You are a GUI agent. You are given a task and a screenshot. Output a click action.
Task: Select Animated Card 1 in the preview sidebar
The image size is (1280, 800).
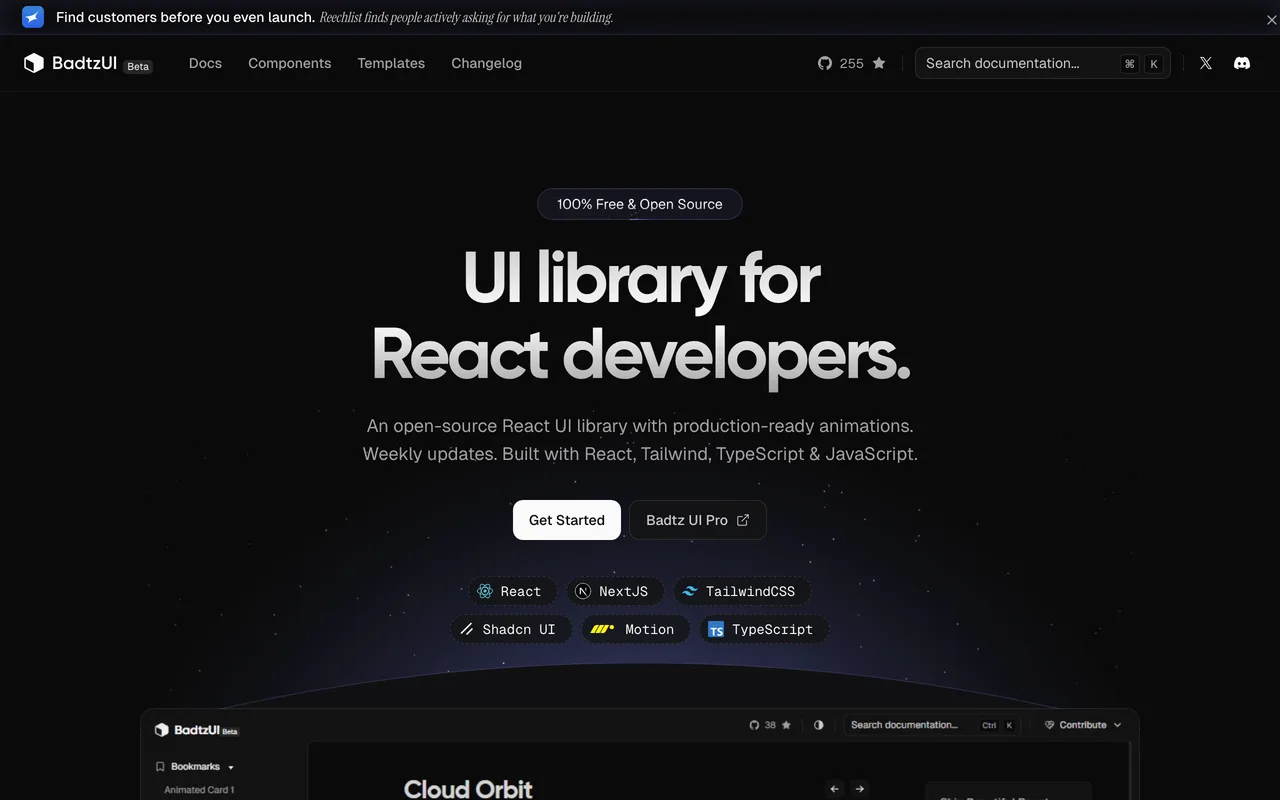tap(199, 790)
